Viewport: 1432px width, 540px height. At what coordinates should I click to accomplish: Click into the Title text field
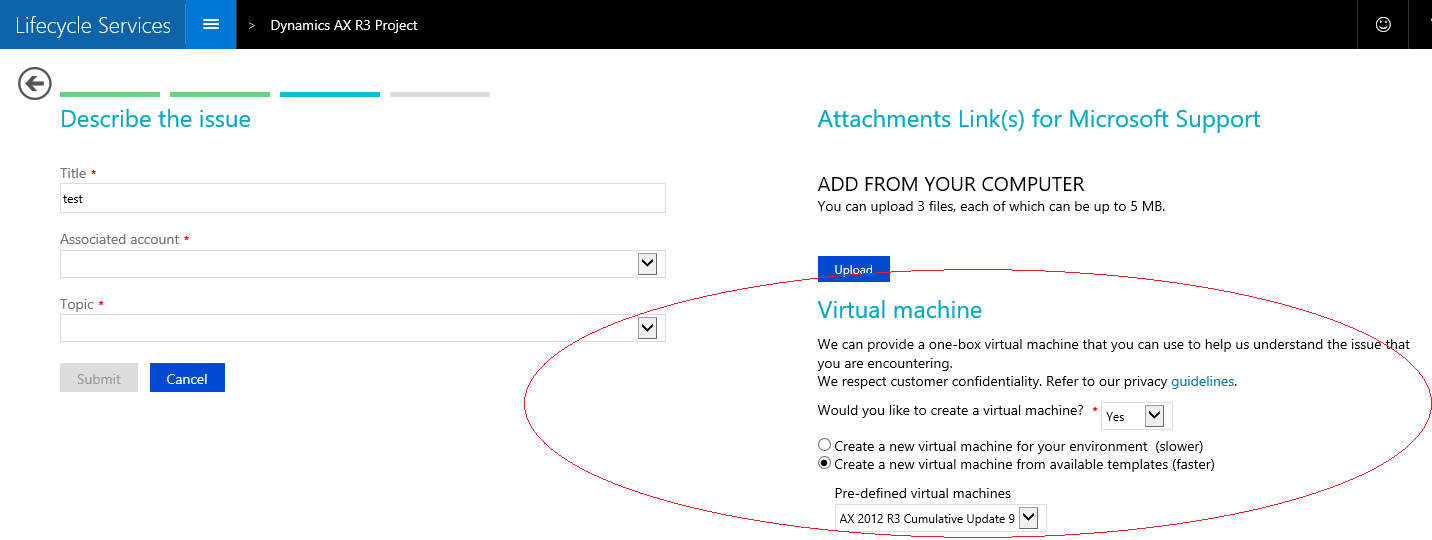[x=362, y=198]
